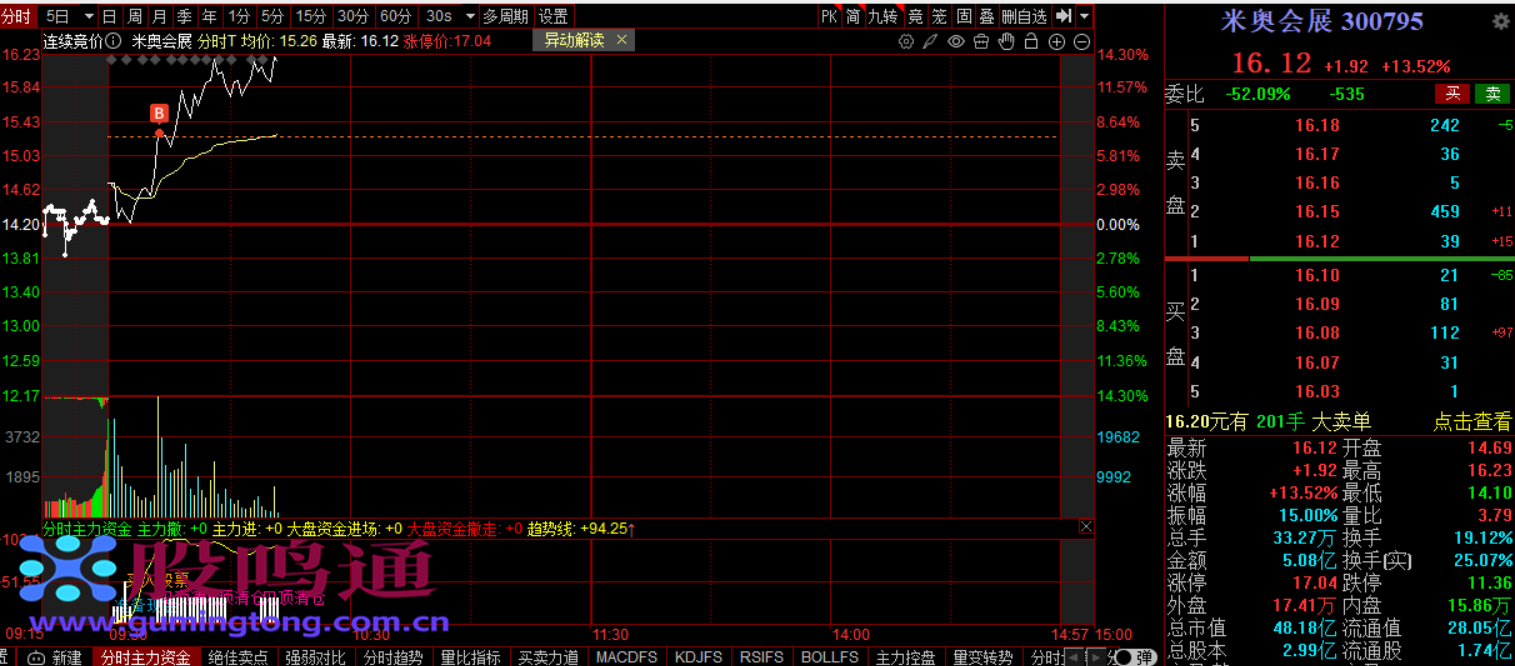Screen dimensions: 1515x666
Task: Open the 设置 settings button
Action: coord(553,16)
